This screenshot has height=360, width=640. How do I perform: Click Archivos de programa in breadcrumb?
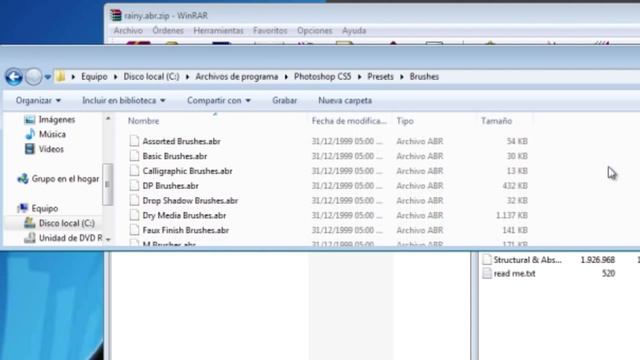pos(237,77)
